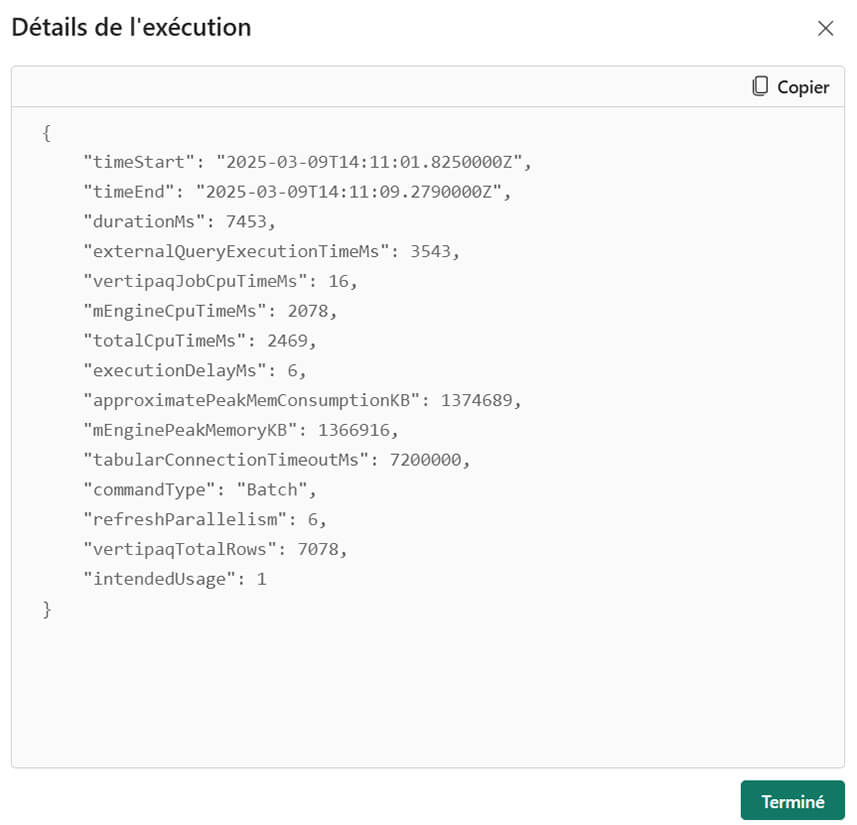
Task: Close the Détails de l'exécution dialog
Action: [825, 28]
